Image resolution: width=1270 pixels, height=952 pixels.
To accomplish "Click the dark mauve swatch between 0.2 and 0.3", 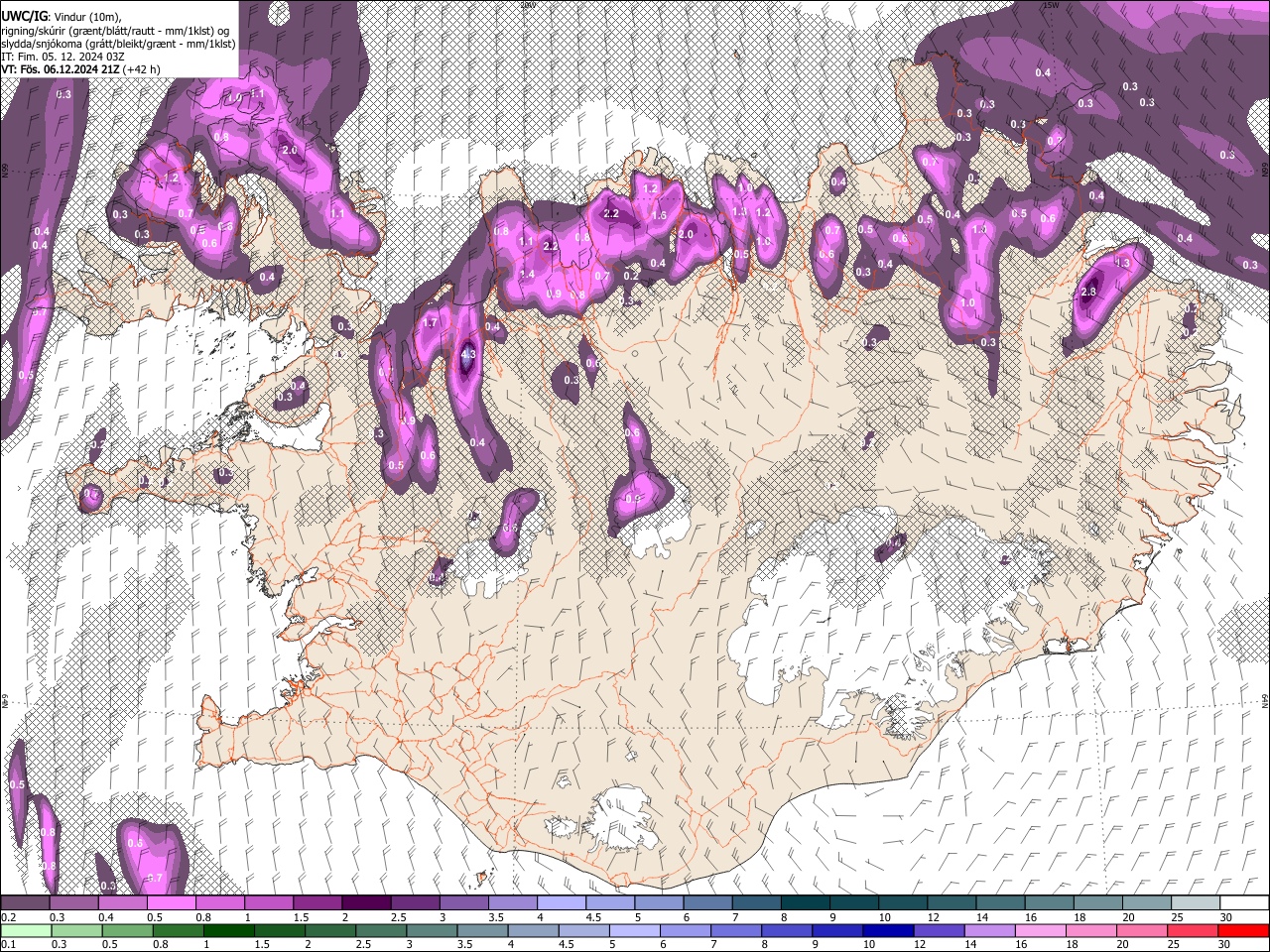I will click(x=25, y=903).
